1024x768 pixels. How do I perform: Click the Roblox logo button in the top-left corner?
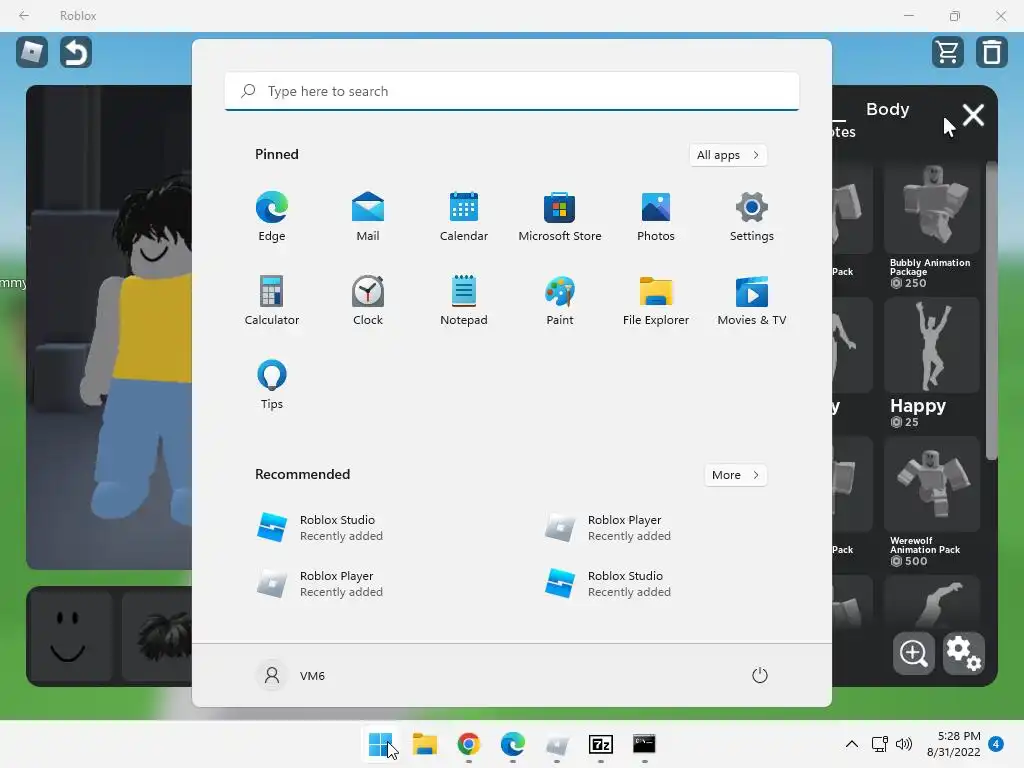(x=32, y=52)
